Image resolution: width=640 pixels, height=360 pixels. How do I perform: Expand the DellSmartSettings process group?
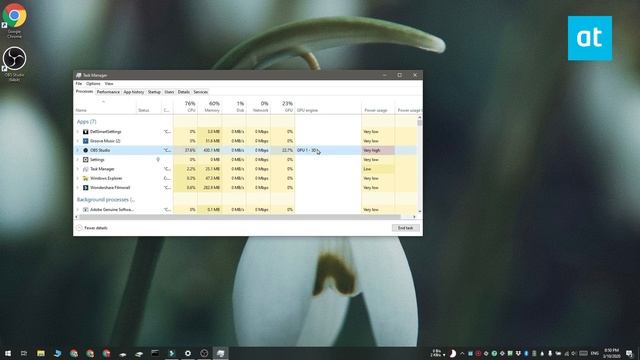click(x=78, y=132)
